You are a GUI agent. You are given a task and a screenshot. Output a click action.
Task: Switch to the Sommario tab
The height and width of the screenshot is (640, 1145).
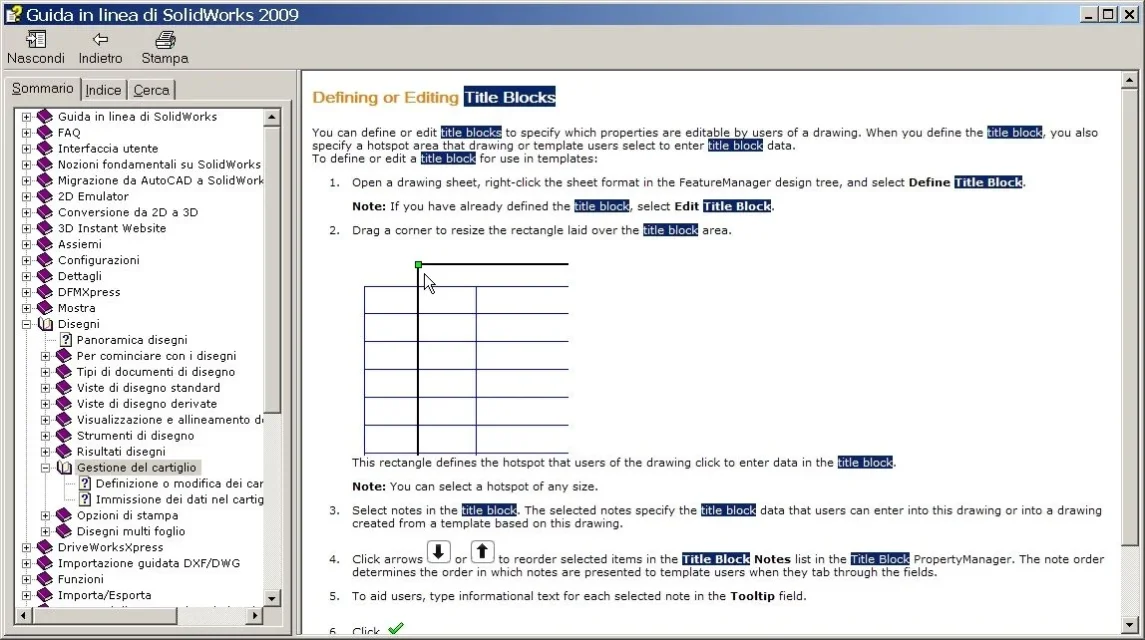(x=42, y=88)
